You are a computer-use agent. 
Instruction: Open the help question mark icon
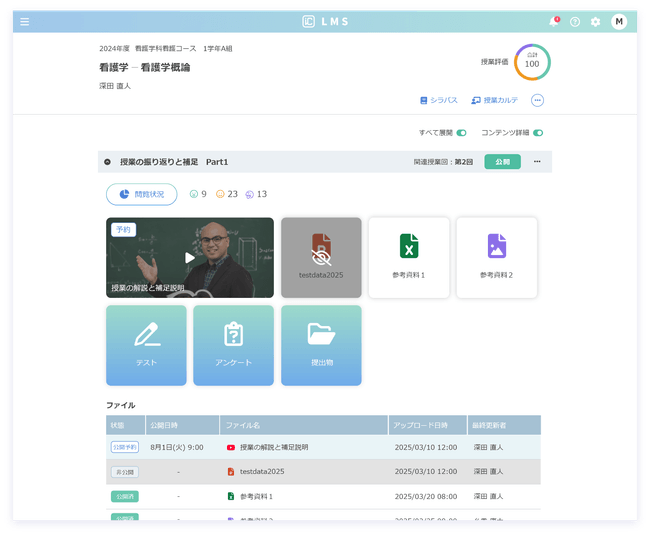(575, 22)
